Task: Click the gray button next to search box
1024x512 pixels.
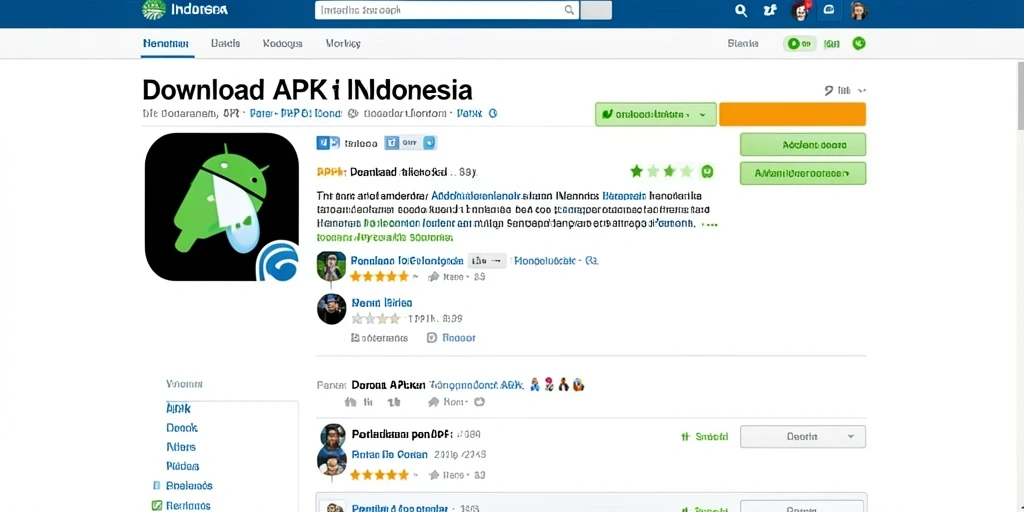Action: click(596, 10)
